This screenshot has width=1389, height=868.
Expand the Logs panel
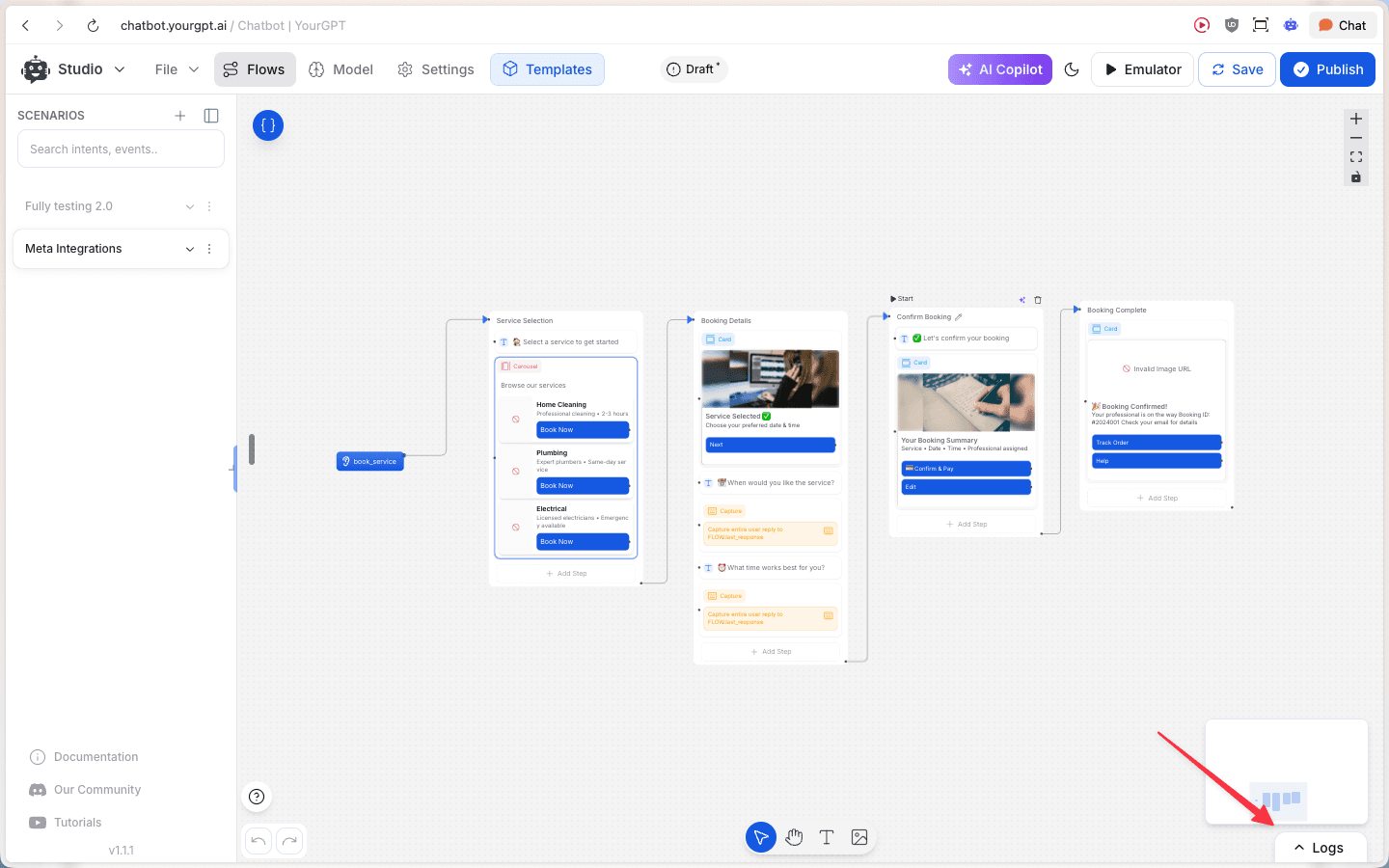[x=1319, y=848]
